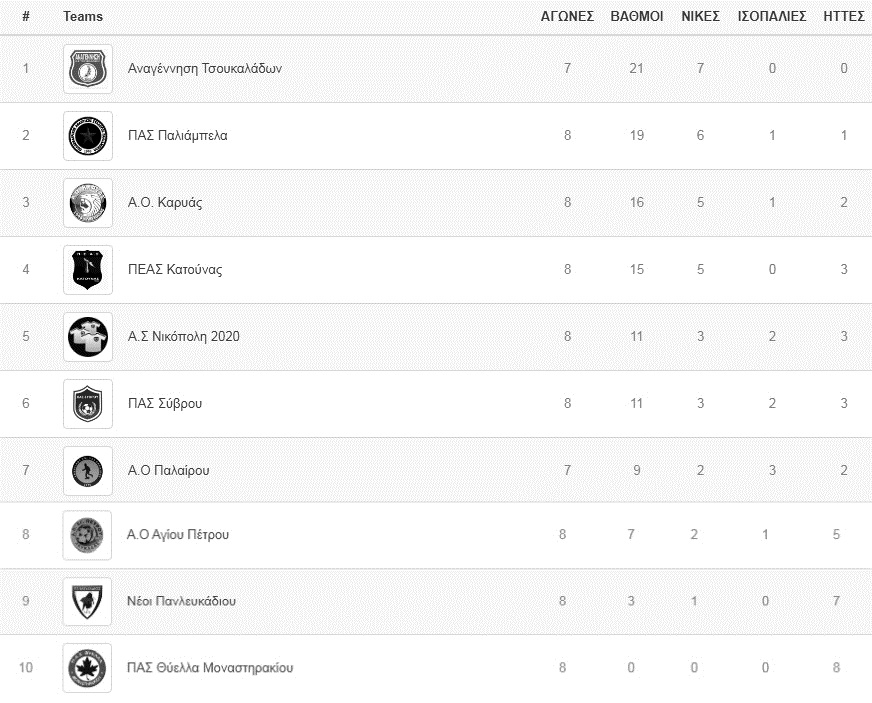872x703 pixels.
Task: Click the Αναγέννηση Τσουκαλάδων team logo
Action: click(88, 69)
